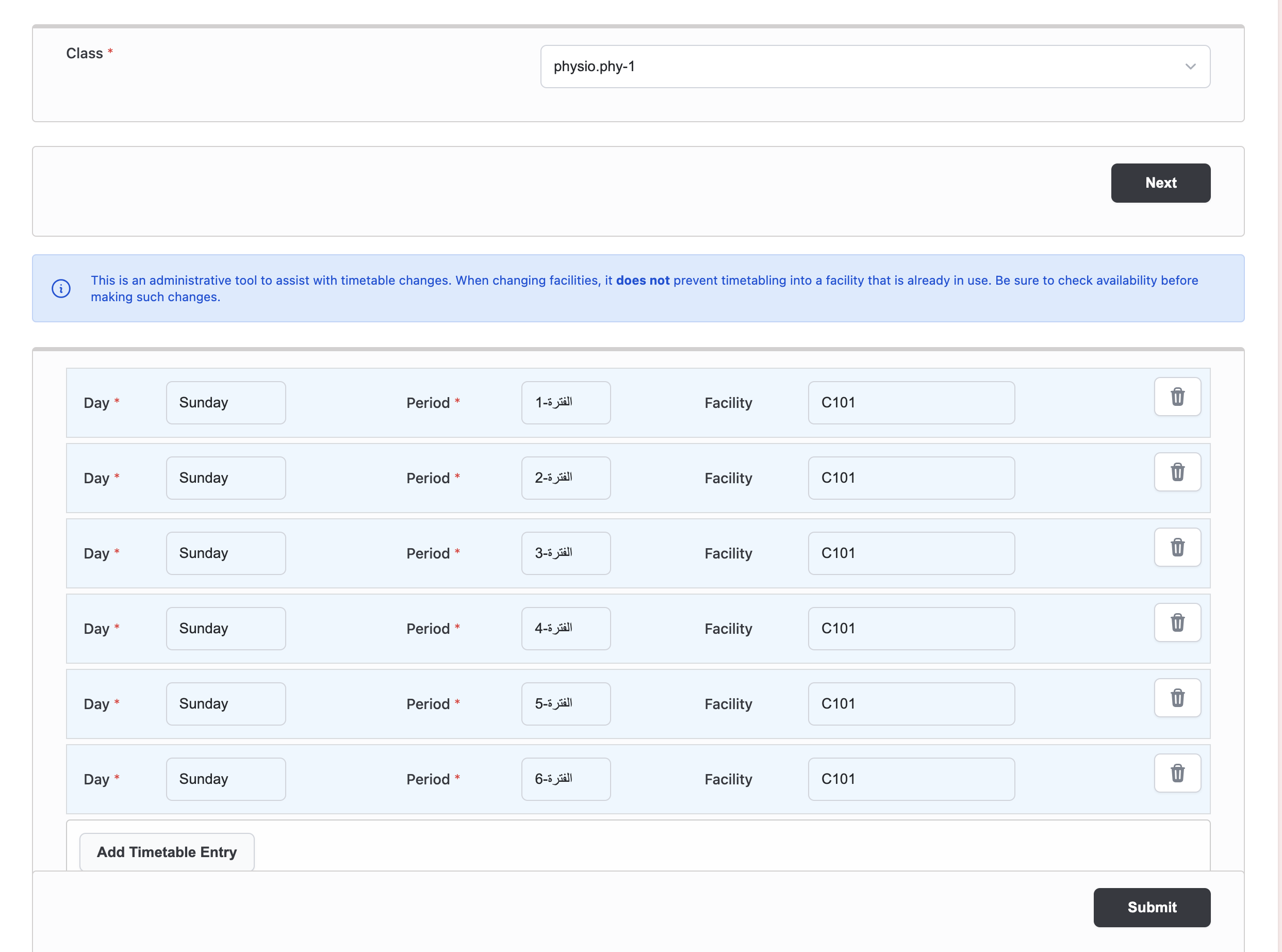The width and height of the screenshot is (1282, 952).
Task: Delete the Sunday period 4 timetable entry
Action: pos(1177,622)
